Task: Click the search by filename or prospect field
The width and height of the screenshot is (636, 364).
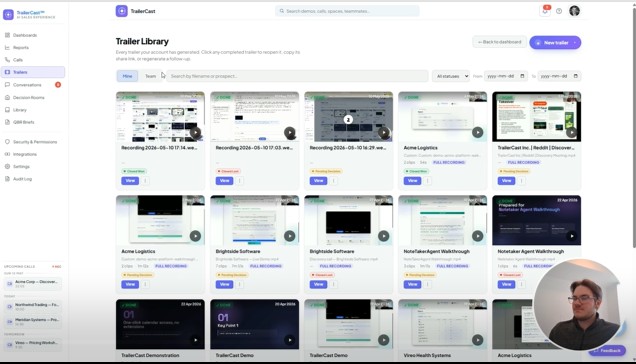Action: [x=297, y=76]
